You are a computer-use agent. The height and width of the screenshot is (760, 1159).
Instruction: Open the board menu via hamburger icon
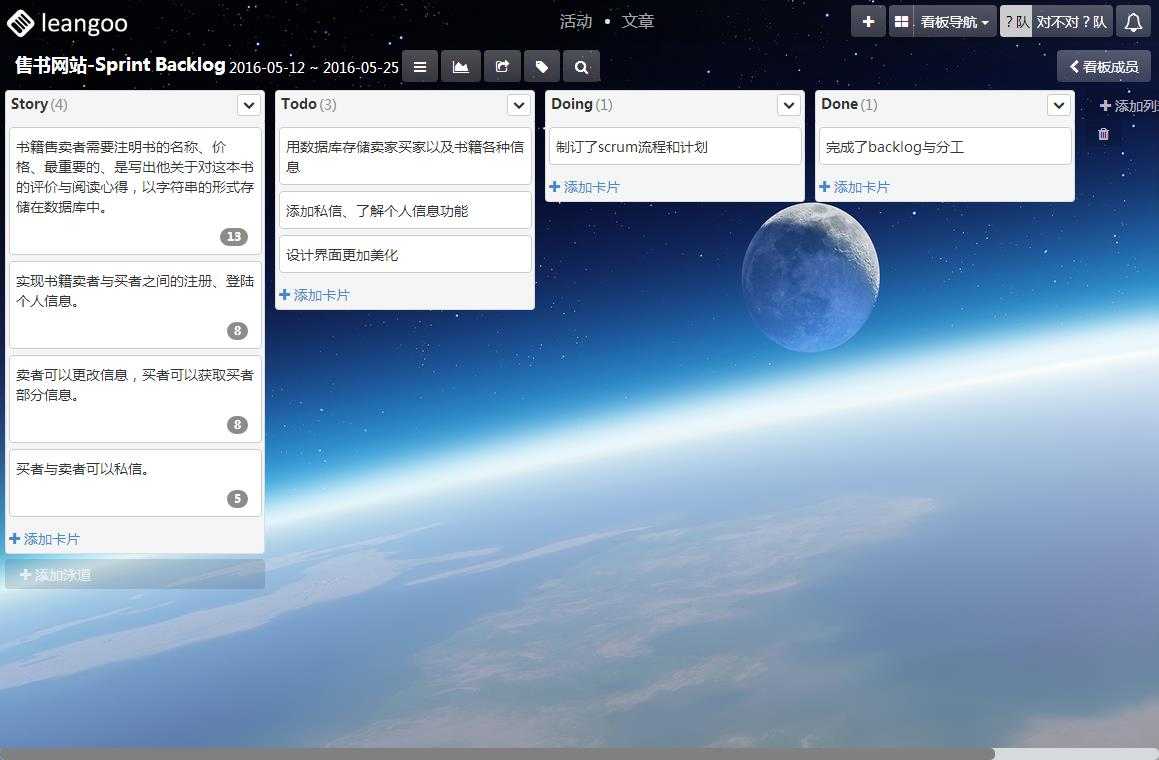(x=420, y=66)
